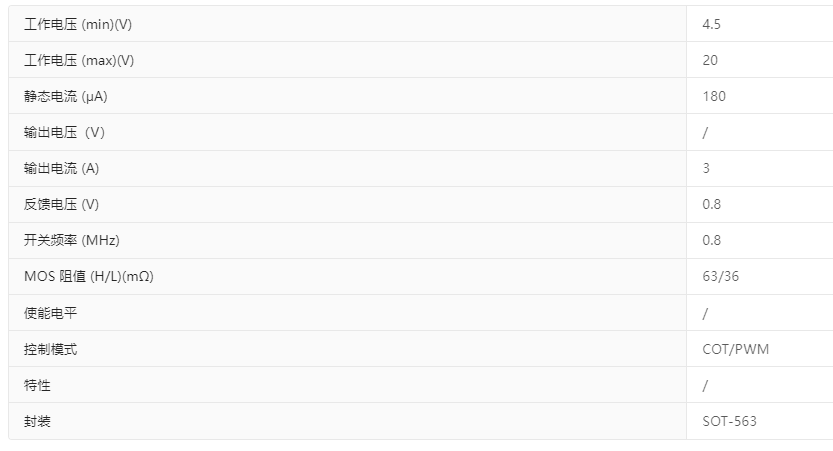Click the 开关频率 (MHz) label

72,240
